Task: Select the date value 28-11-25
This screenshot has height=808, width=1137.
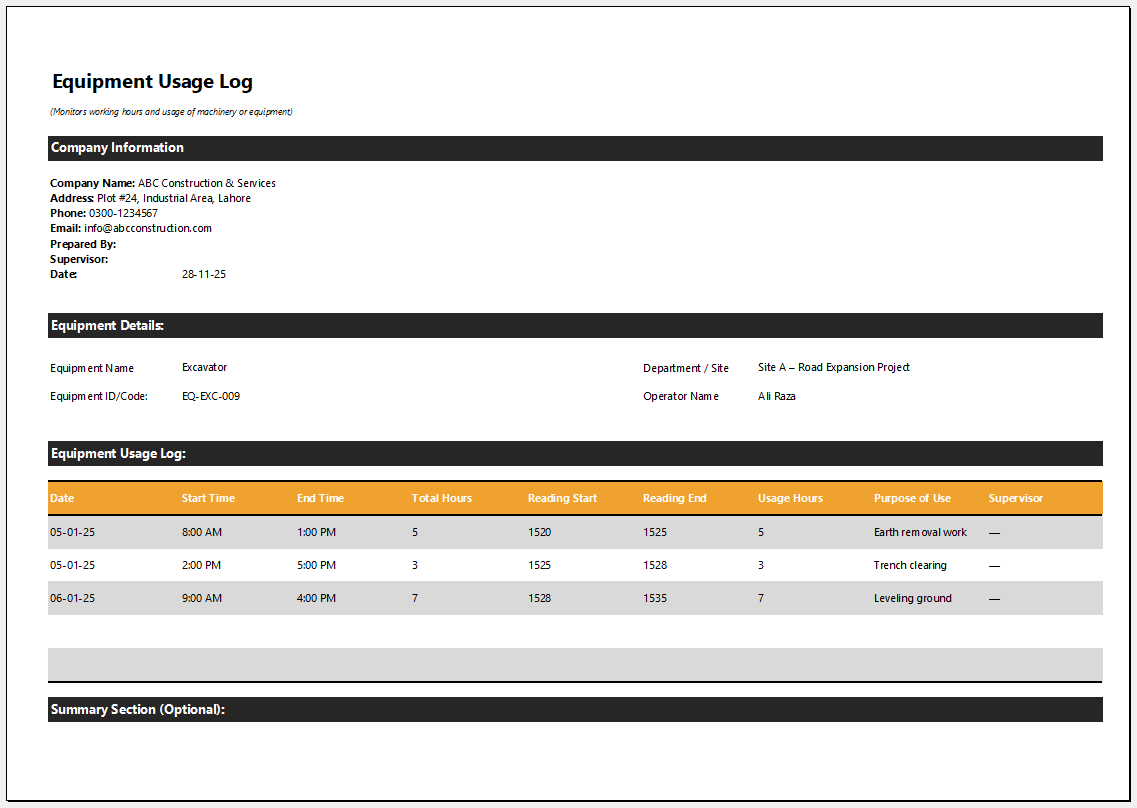Action: 204,274
